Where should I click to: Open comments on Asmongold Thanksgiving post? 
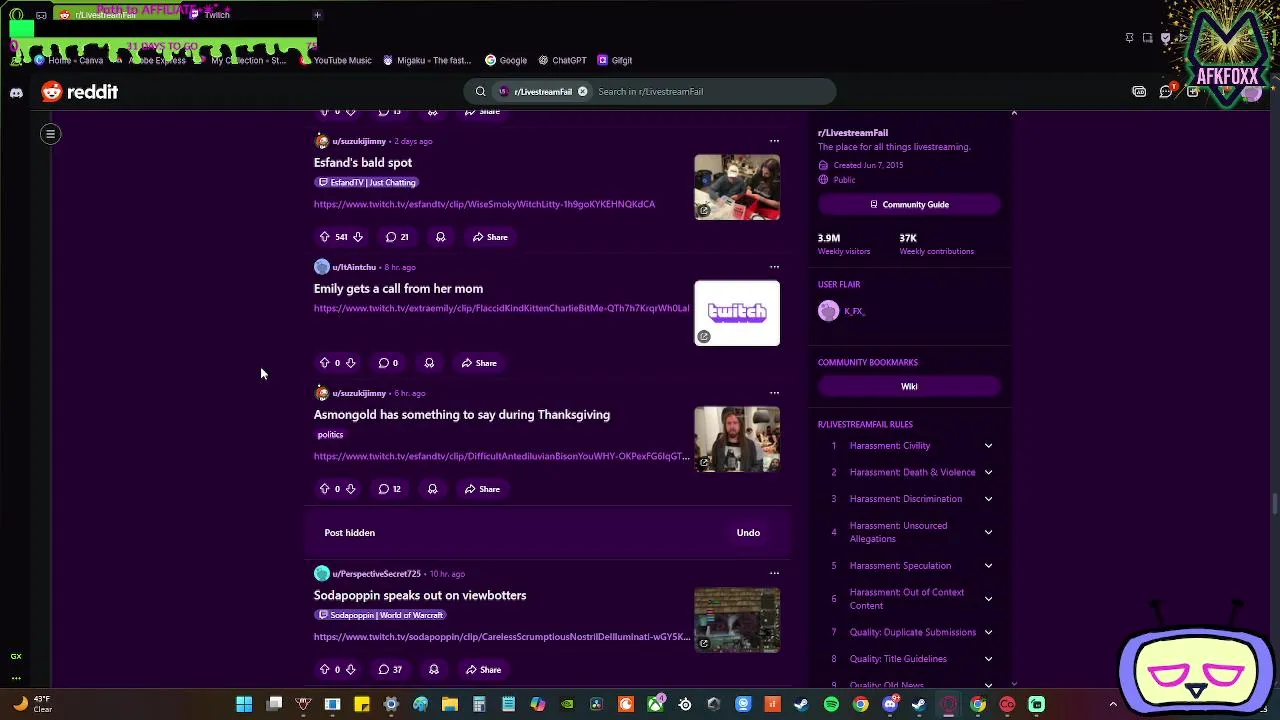[x=390, y=489]
